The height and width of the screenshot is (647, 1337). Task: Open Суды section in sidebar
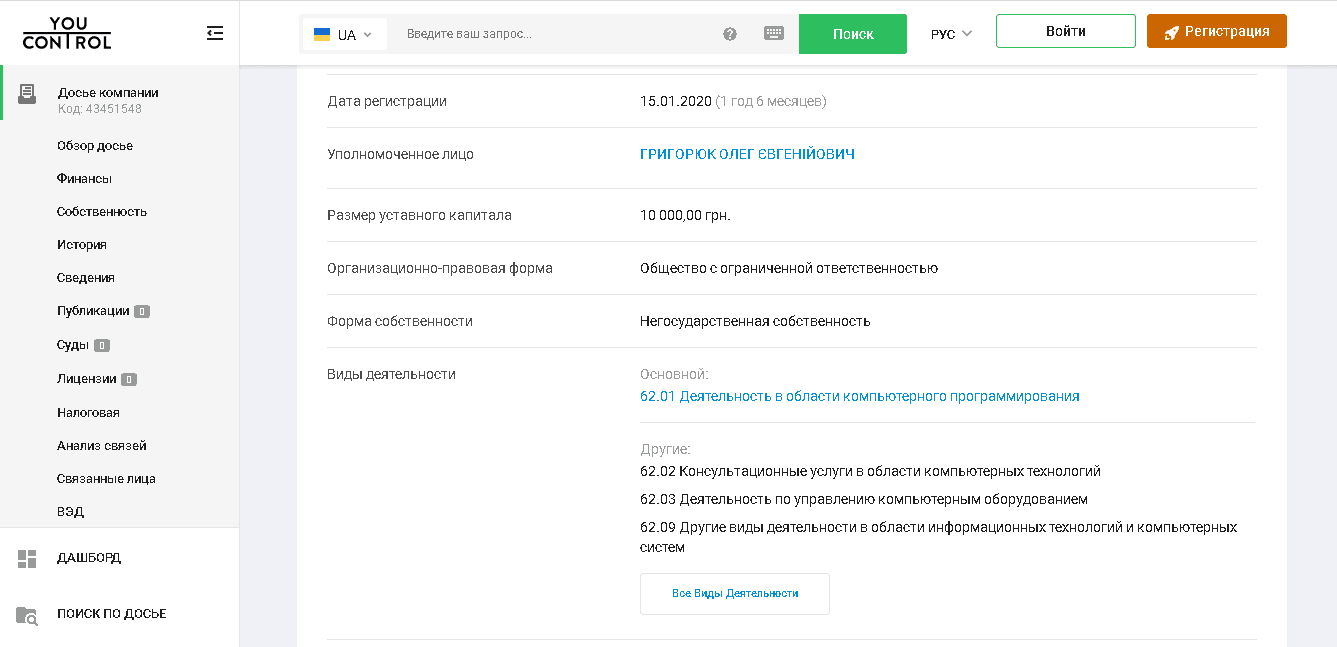coord(73,345)
